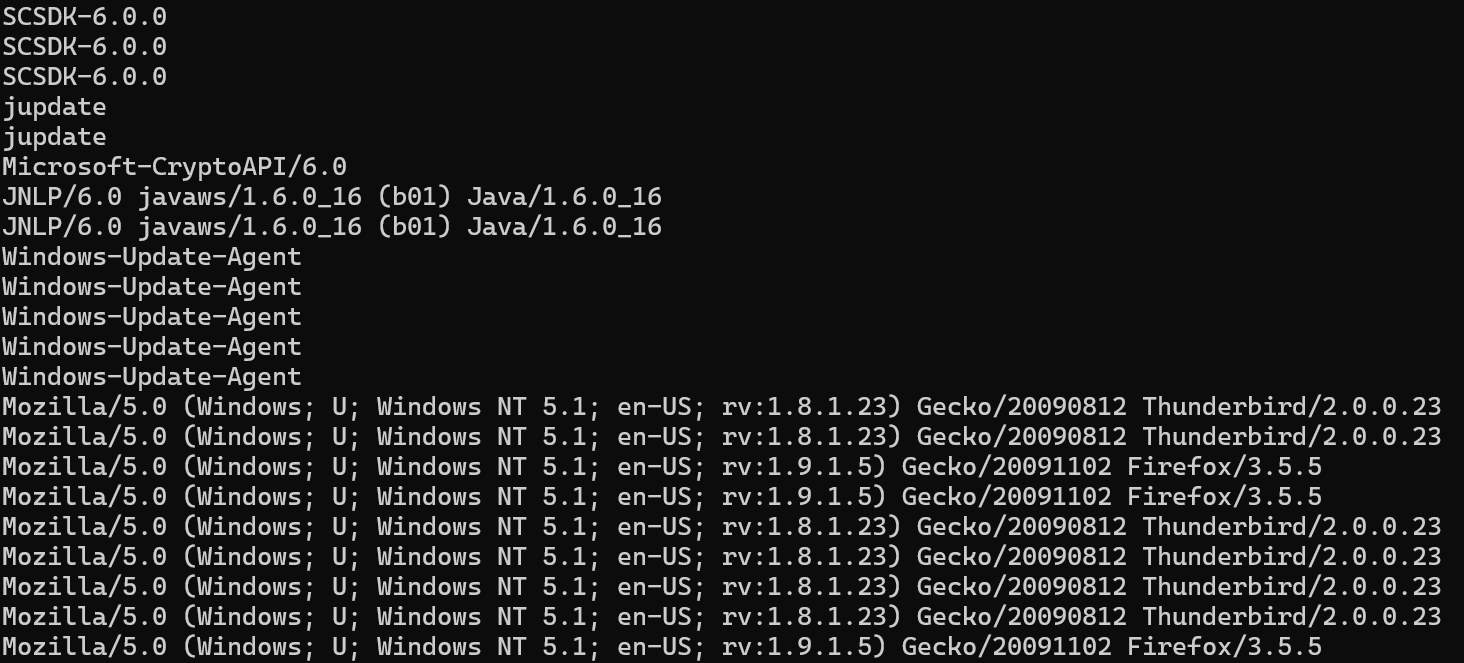This screenshot has height=663, width=1464.
Task: Click the third Windows-Update-Agent line
Action: click(x=152, y=317)
